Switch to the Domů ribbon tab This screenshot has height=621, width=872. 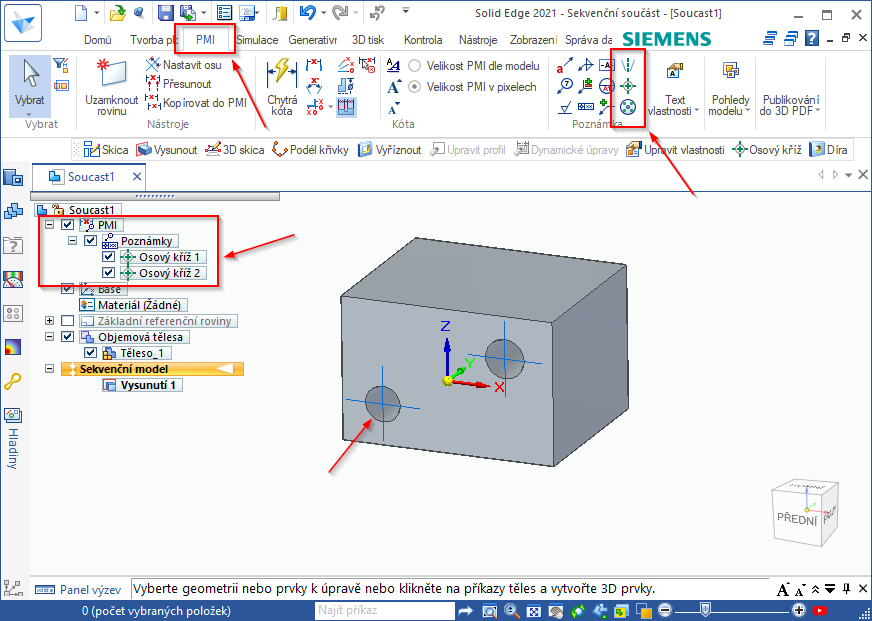tap(98, 40)
